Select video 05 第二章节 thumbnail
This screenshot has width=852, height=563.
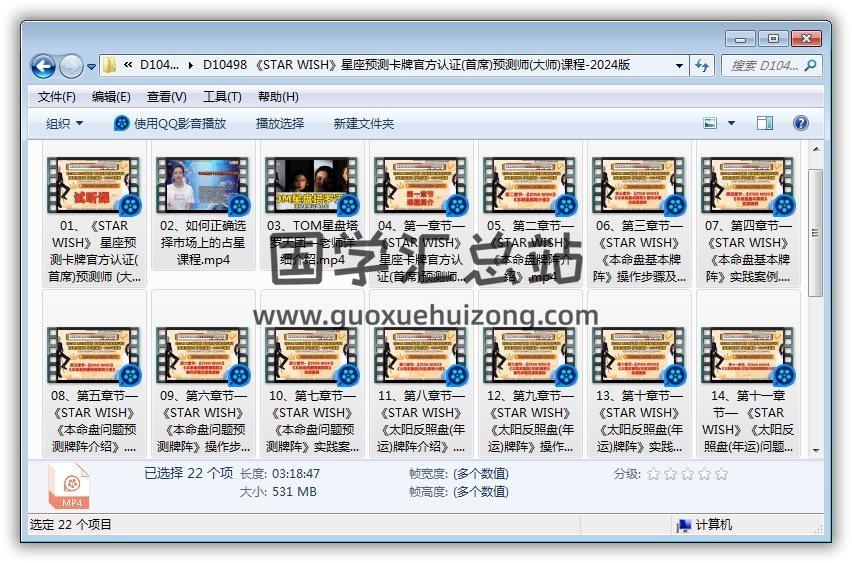[530, 185]
